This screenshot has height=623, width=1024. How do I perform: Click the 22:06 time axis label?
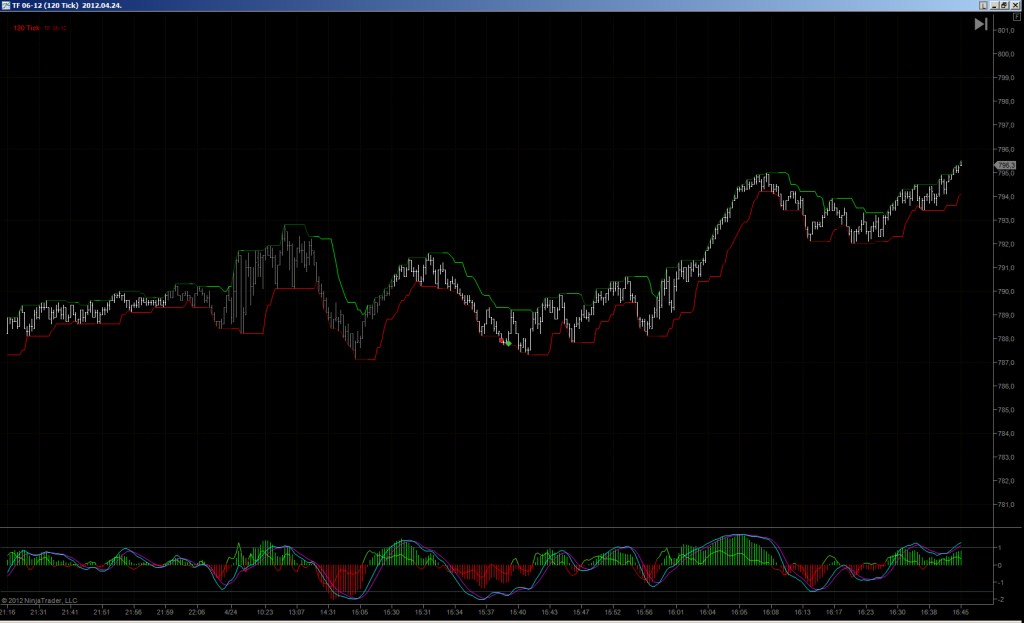coord(197,613)
